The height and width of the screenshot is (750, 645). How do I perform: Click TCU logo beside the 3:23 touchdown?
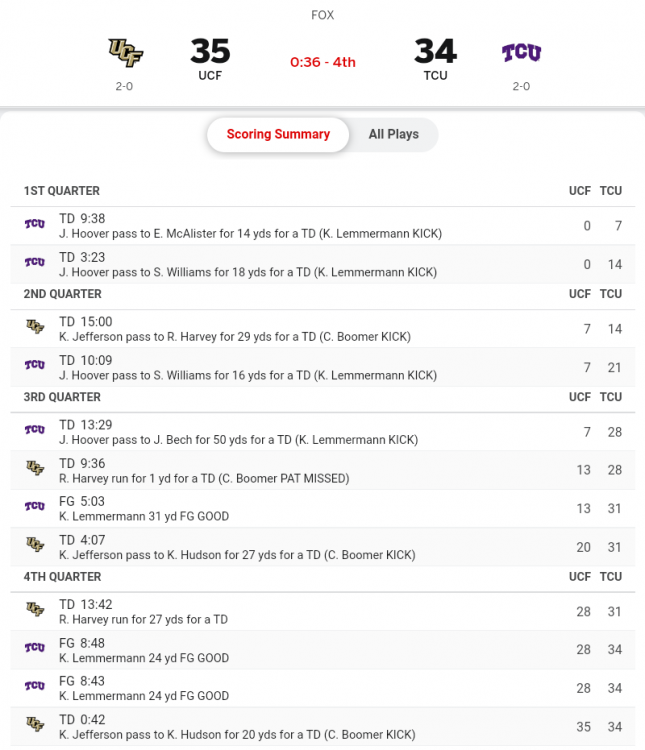click(35, 262)
